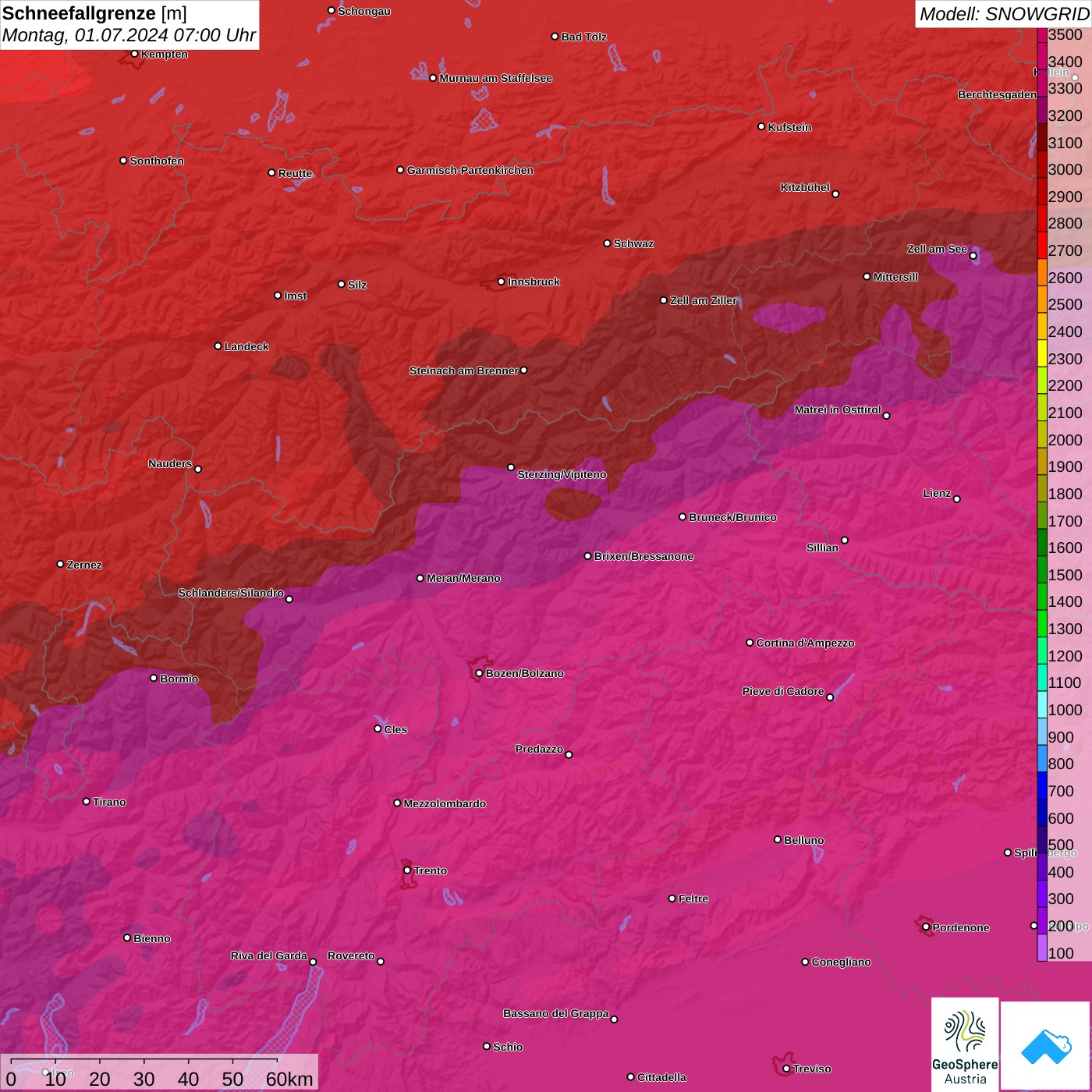Click the Matrei in Osttirol label
The width and height of the screenshot is (1092, 1092).
838,409
